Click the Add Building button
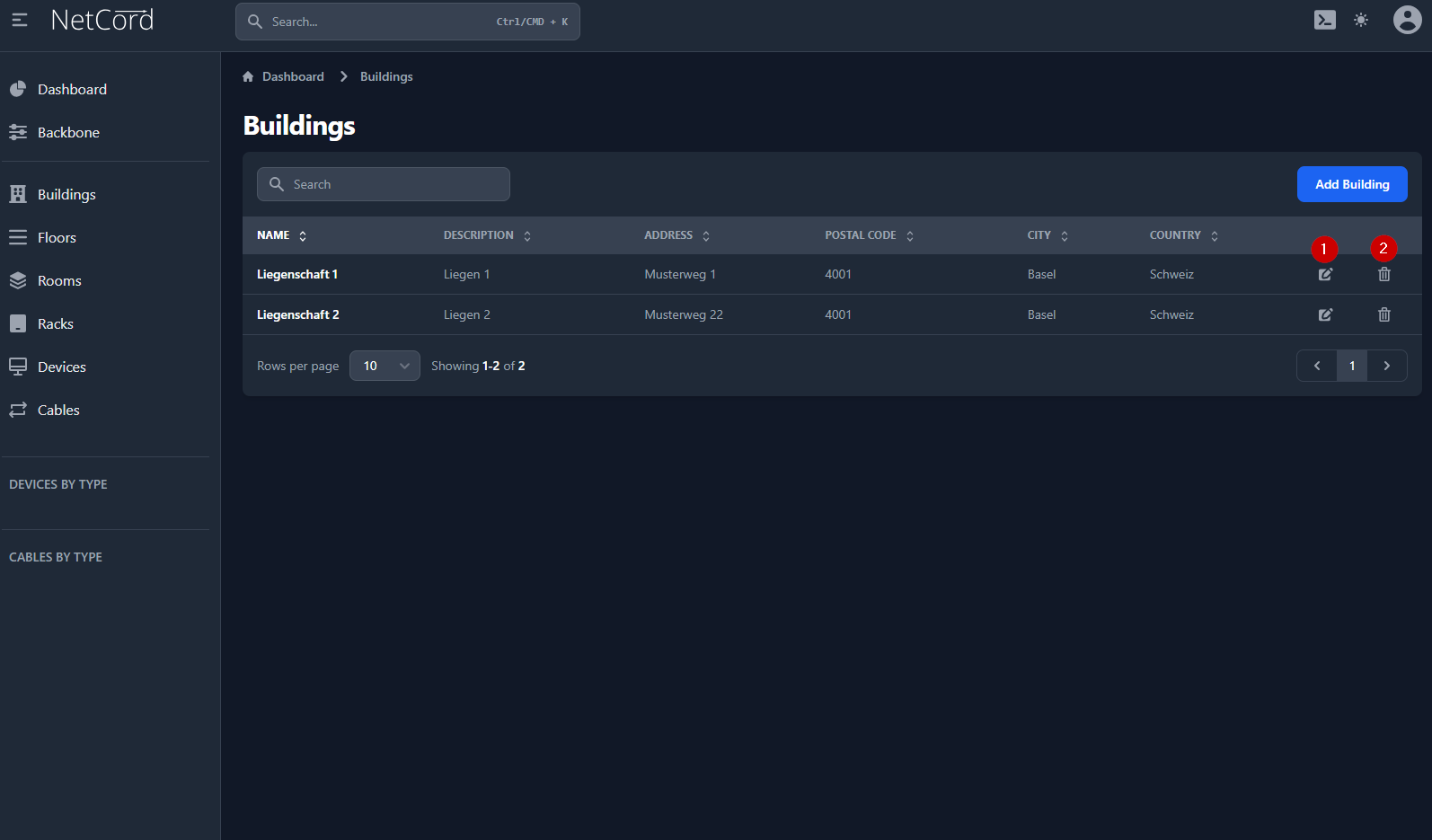 point(1351,184)
